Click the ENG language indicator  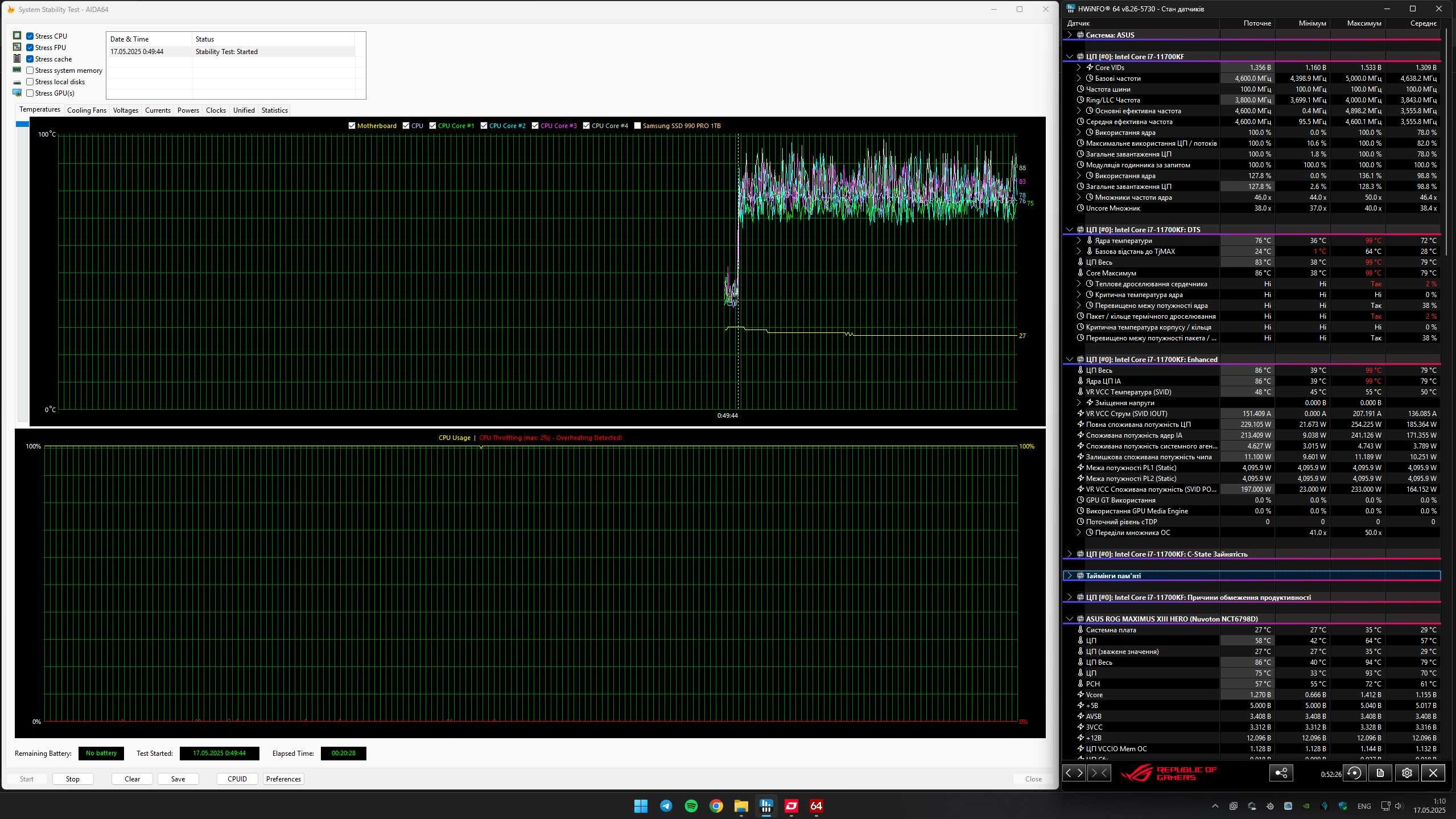[1364, 806]
